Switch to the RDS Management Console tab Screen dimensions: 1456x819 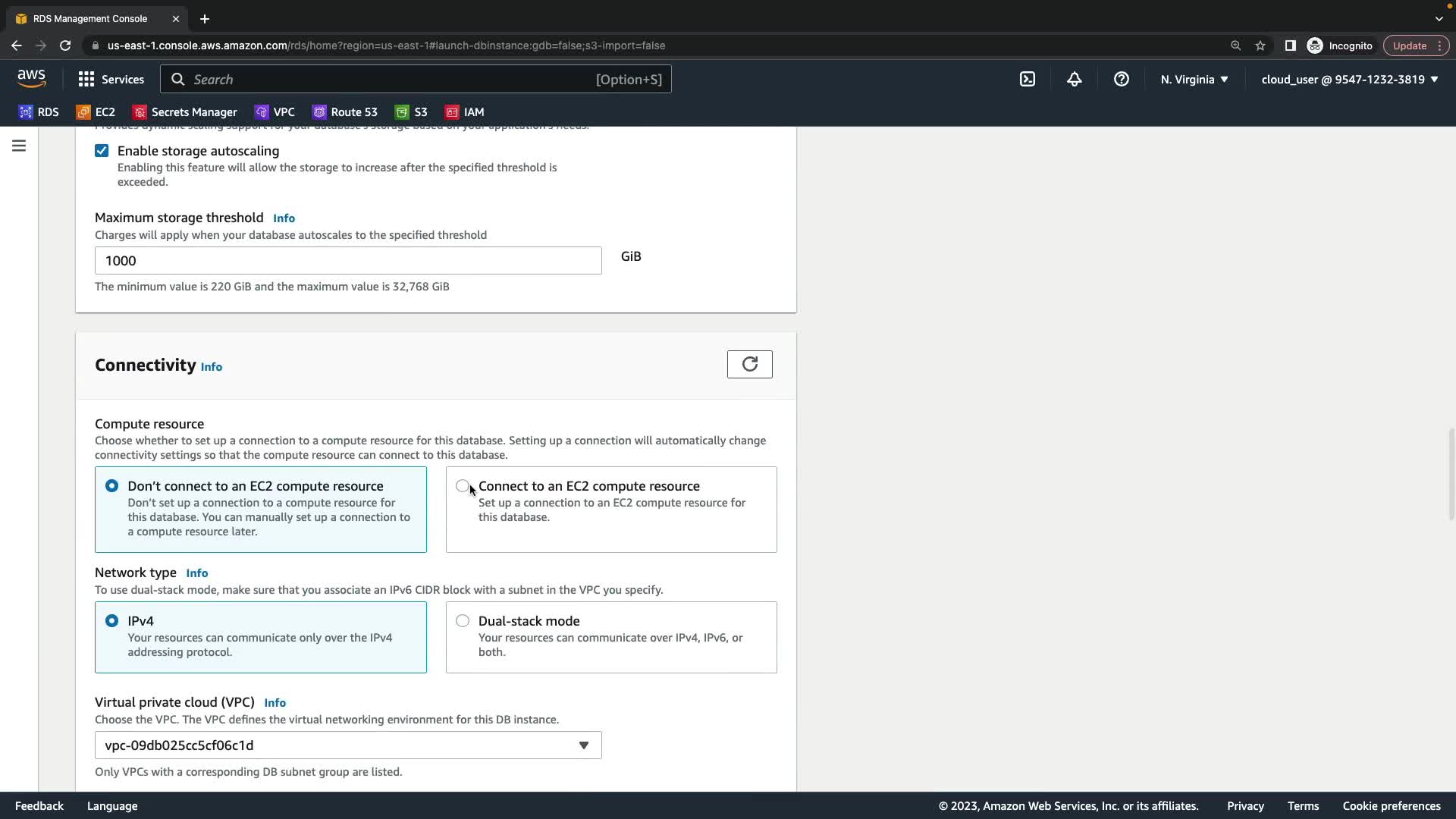(90, 18)
